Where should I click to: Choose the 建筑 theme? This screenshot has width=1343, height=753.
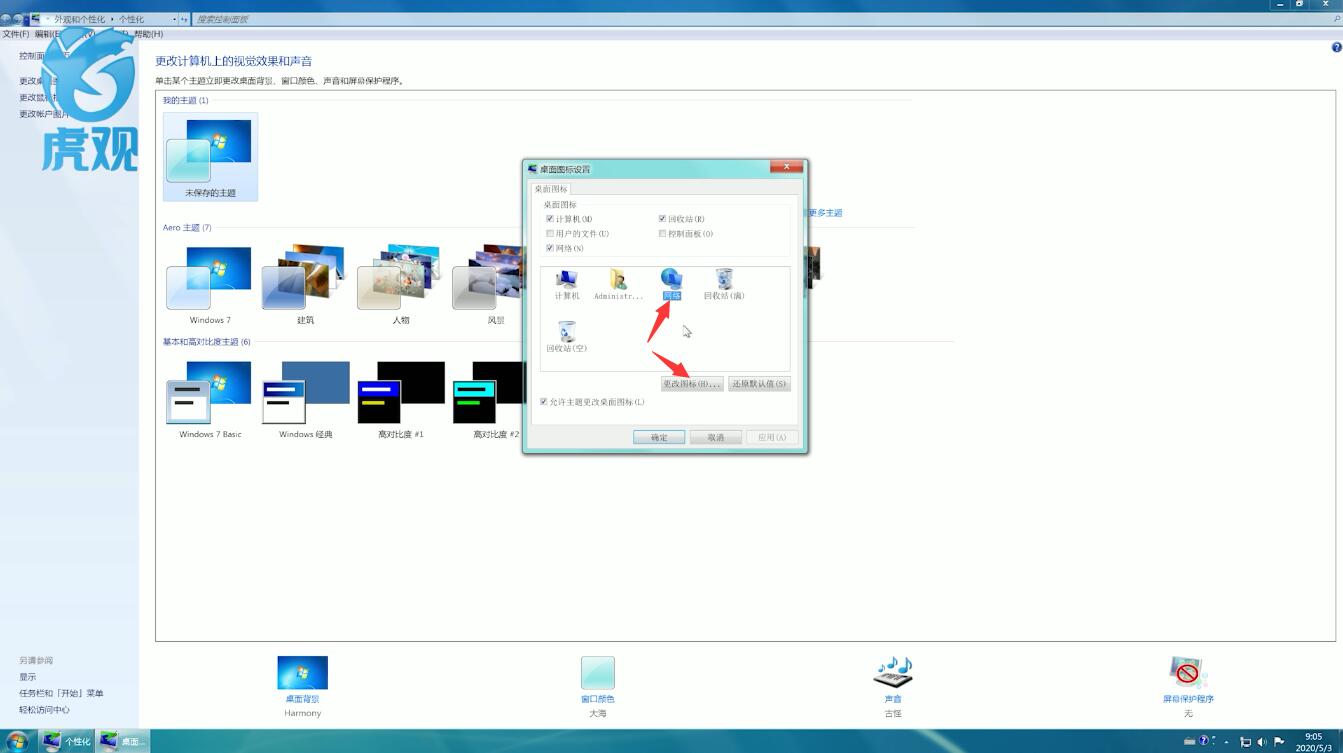pyautogui.click(x=305, y=286)
